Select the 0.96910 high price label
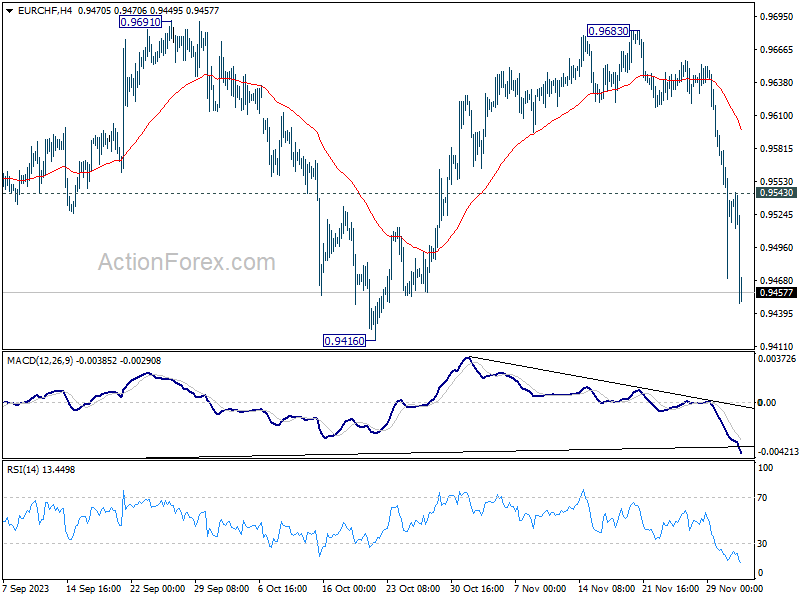 tap(140, 22)
